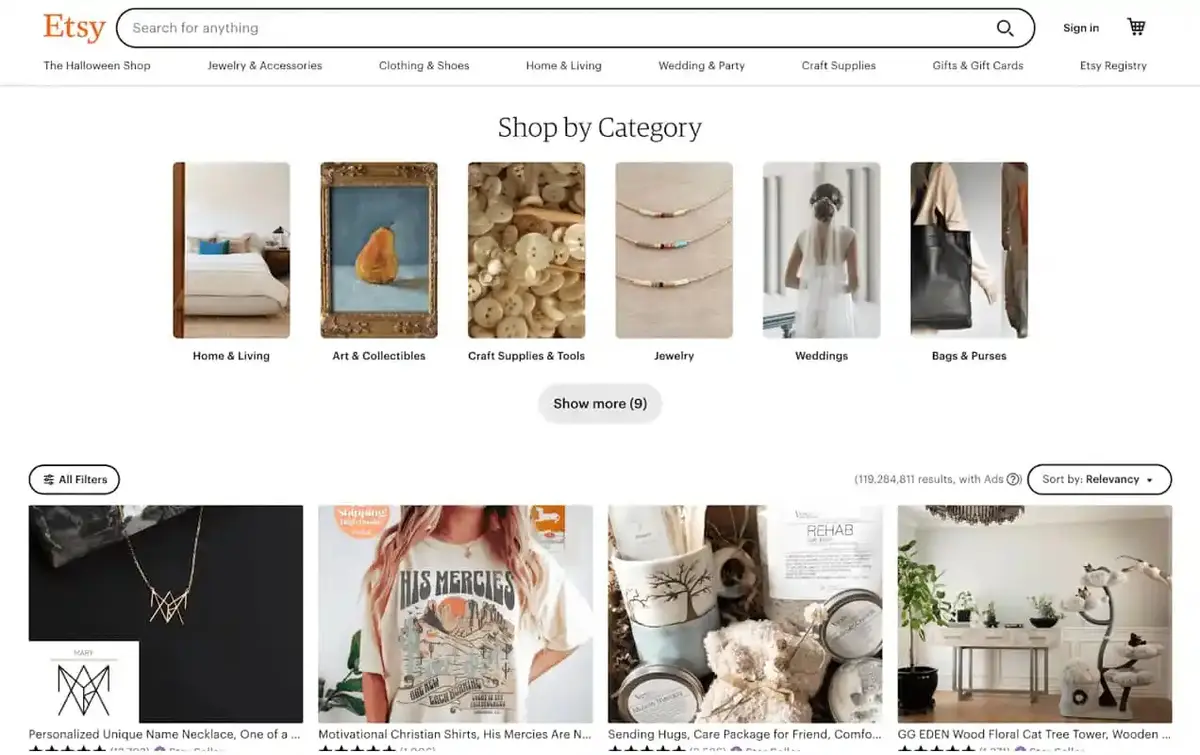
Task: Open the Craft Supplies menu item
Action: click(x=838, y=65)
